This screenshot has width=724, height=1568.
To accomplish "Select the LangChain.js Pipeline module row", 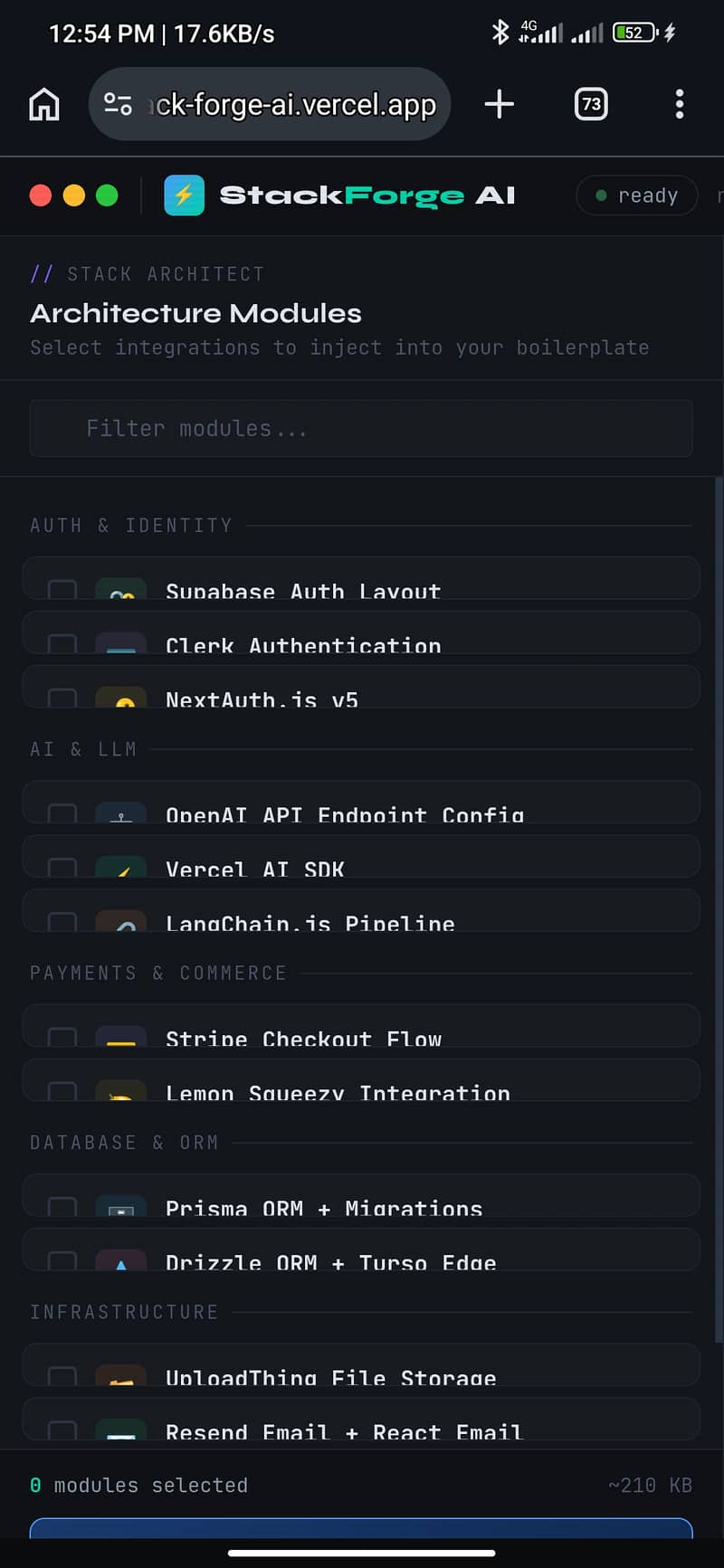I will [x=361, y=910].
